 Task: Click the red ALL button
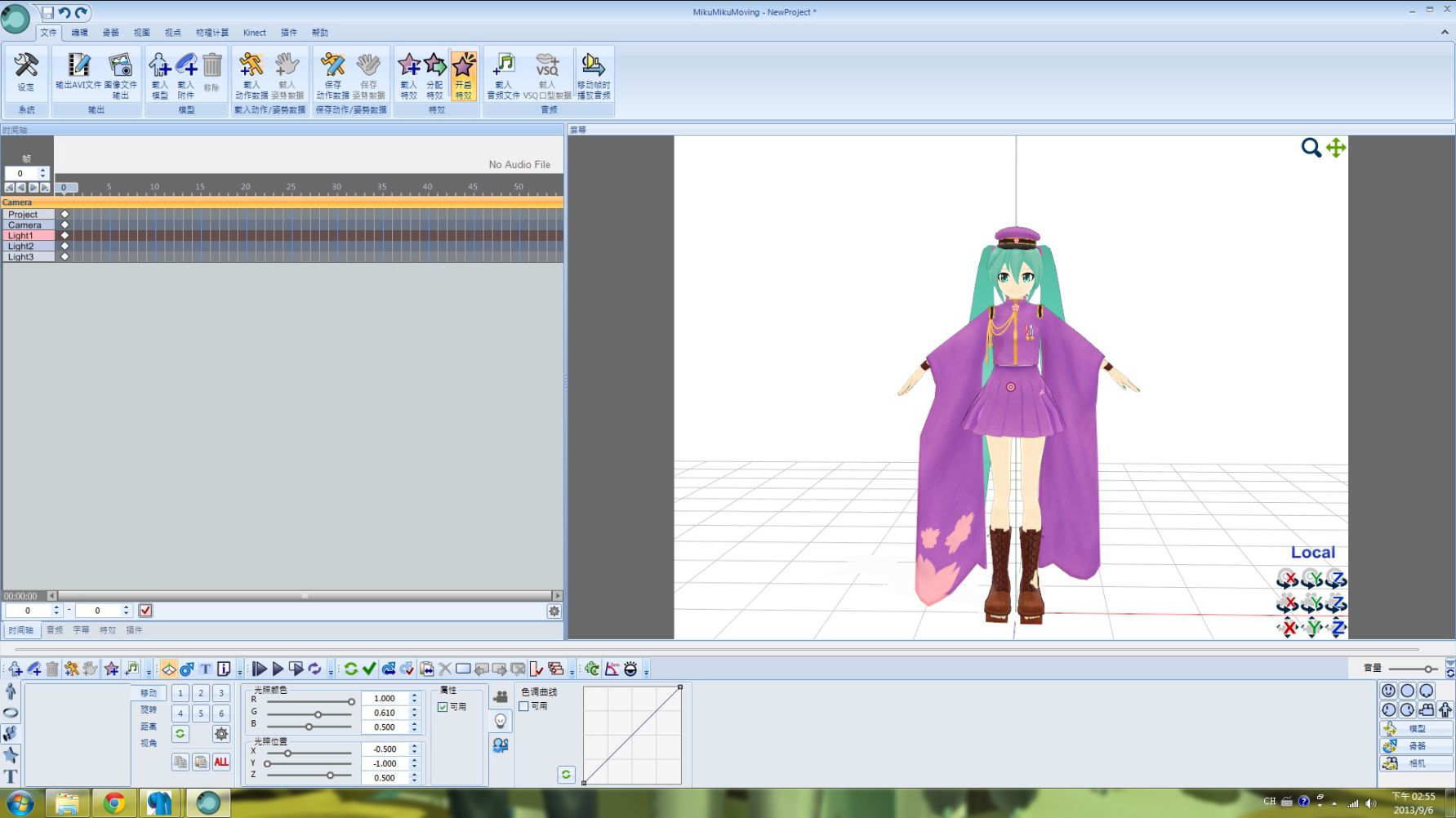point(221,762)
